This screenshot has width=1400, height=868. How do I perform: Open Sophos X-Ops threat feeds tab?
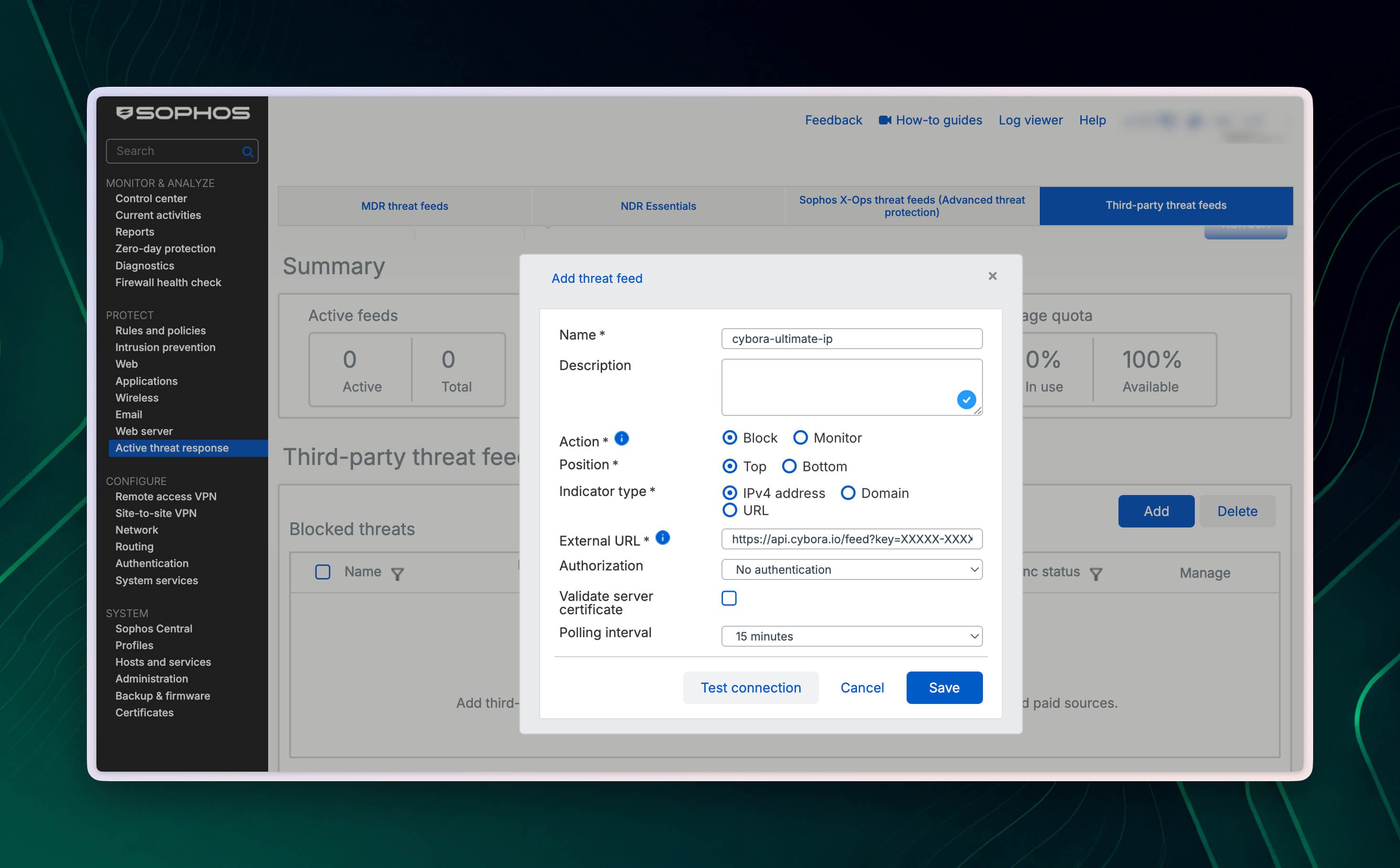912,206
